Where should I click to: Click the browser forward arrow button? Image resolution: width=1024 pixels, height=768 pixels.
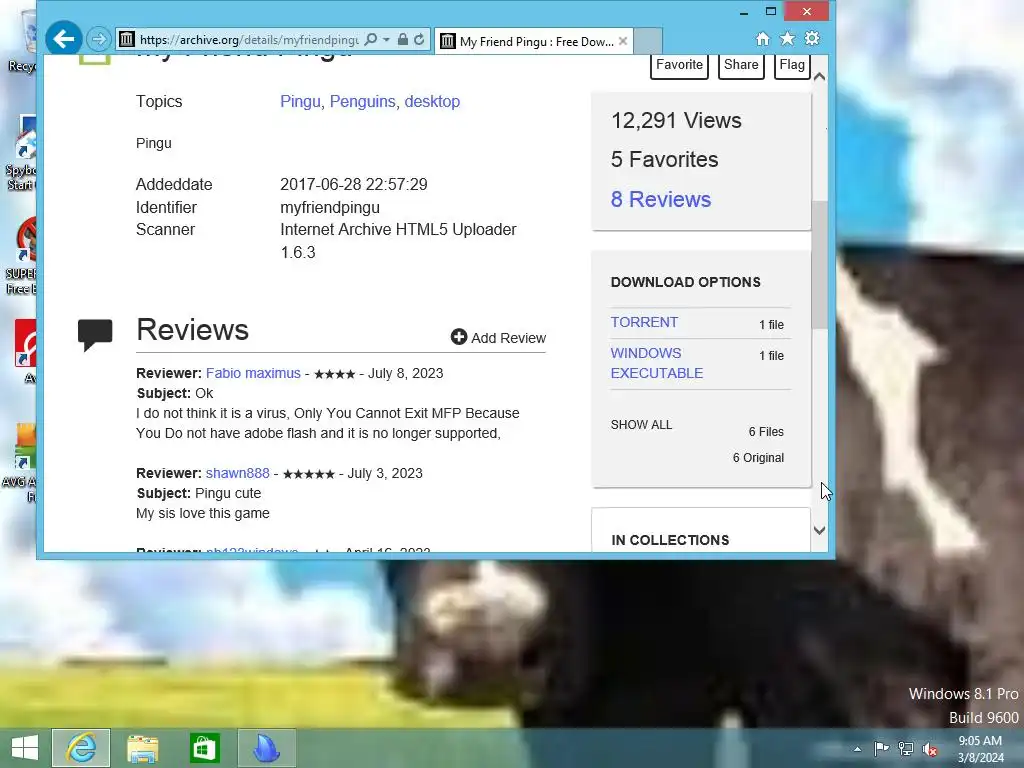[x=99, y=40]
